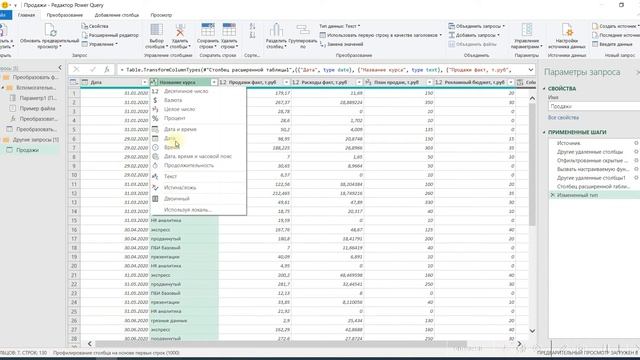Open the Управление dropdown in Запрос group
Viewport: 640px width, 360px height.
pos(100,44)
